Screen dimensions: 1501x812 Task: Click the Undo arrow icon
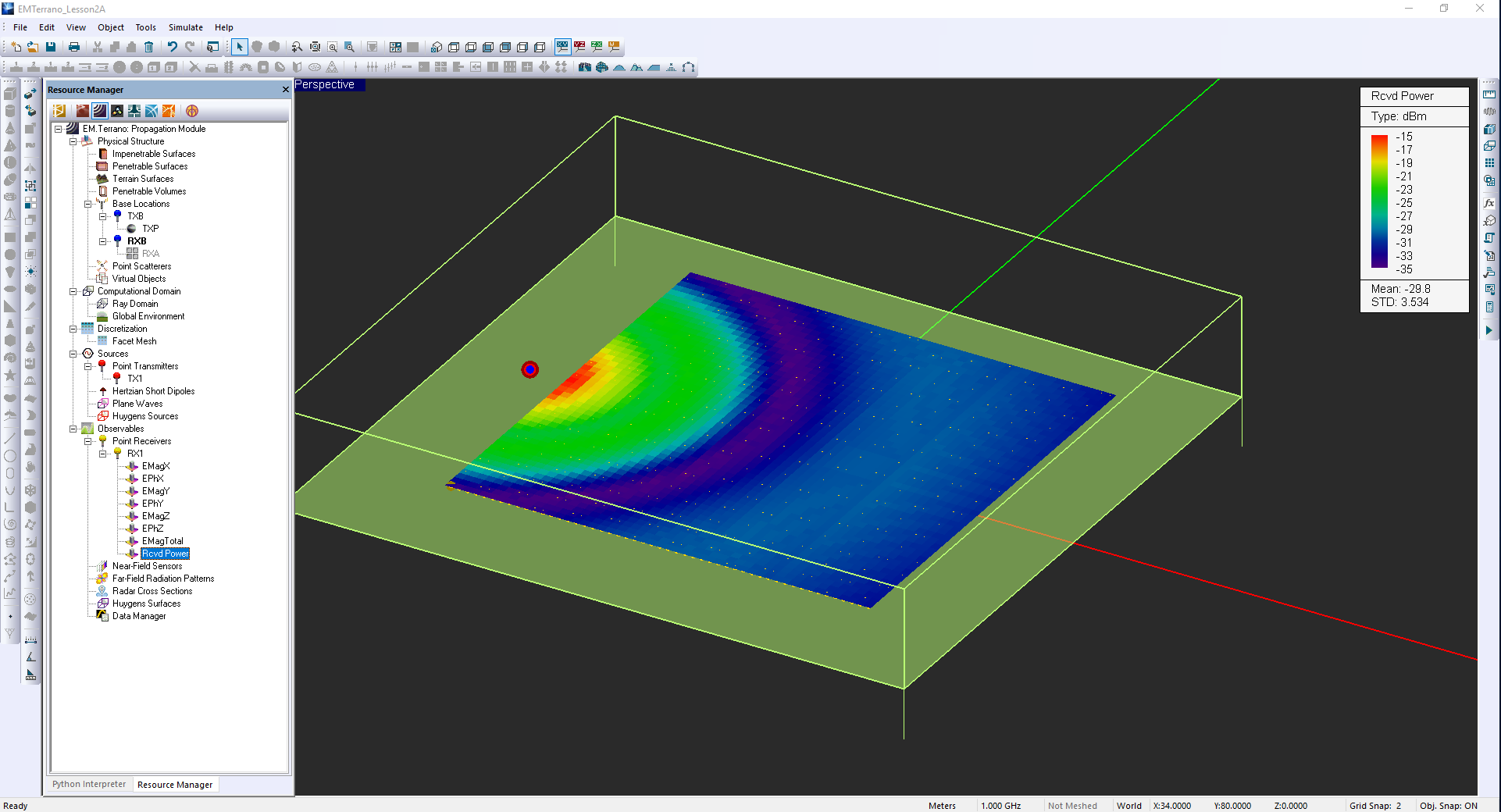(173, 47)
